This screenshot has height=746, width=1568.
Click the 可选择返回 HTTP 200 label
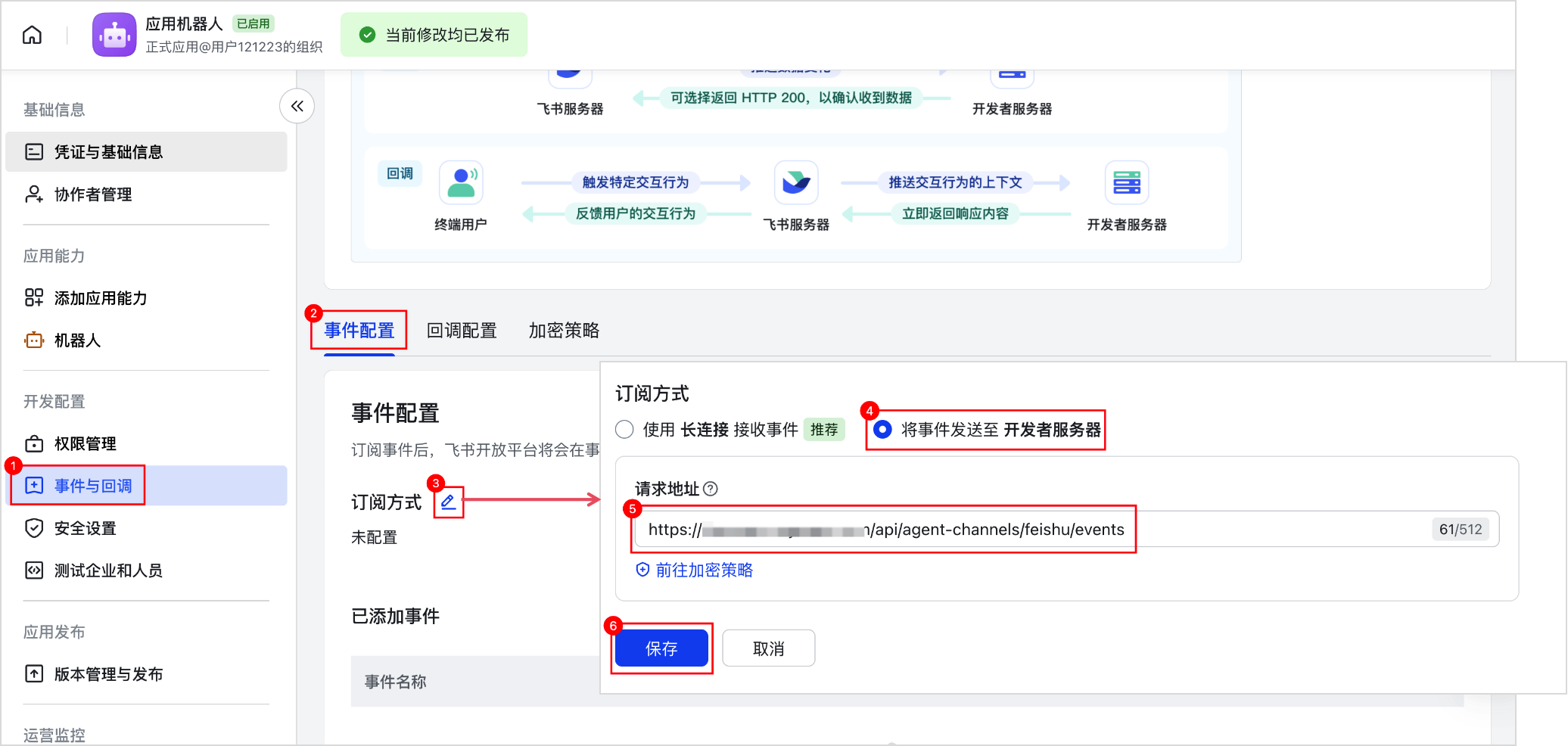(x=792, y=98)
